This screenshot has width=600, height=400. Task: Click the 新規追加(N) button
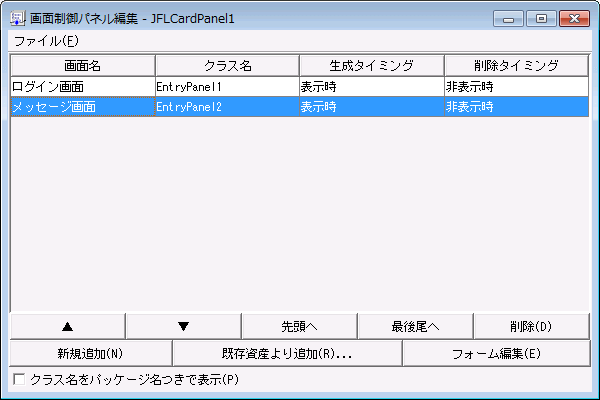(x=91, y=353)
